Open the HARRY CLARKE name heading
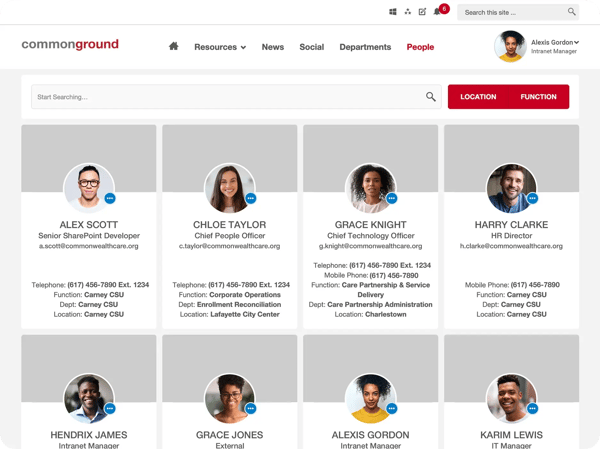The image size is (600, 449). [511, 225]
